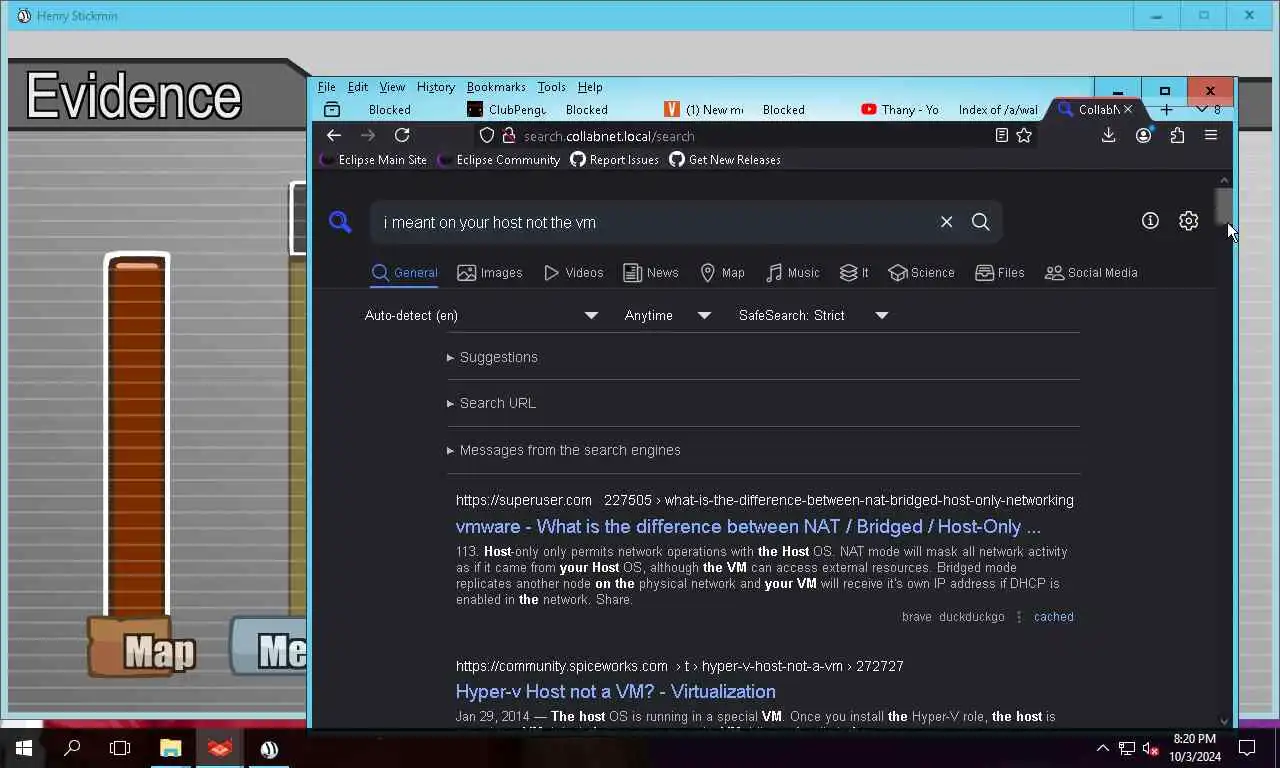
Task: Open search preferences gear icon
Action: tap(1188, 221)
